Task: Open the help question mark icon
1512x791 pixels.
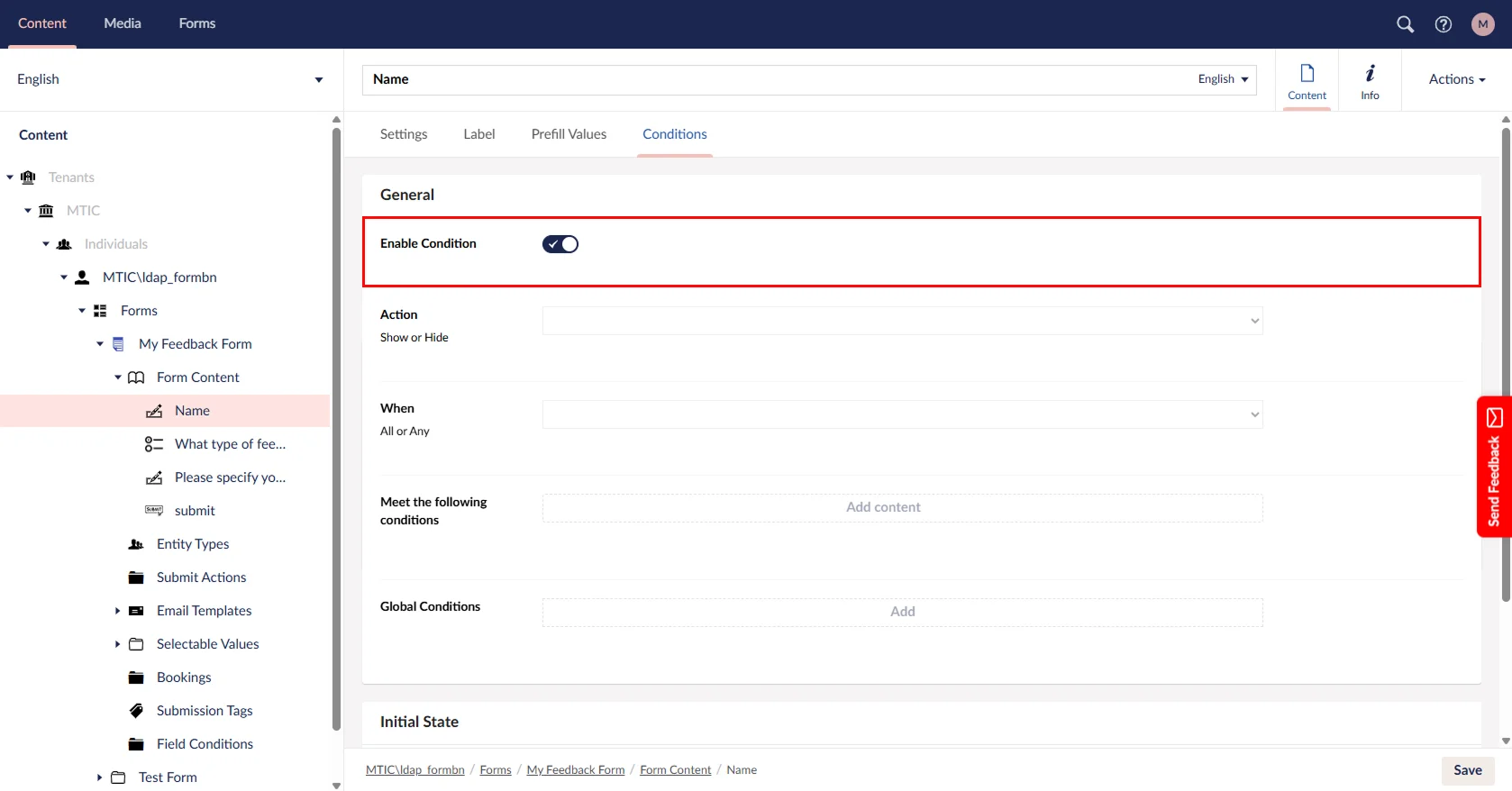Action: pos(1444,24)
